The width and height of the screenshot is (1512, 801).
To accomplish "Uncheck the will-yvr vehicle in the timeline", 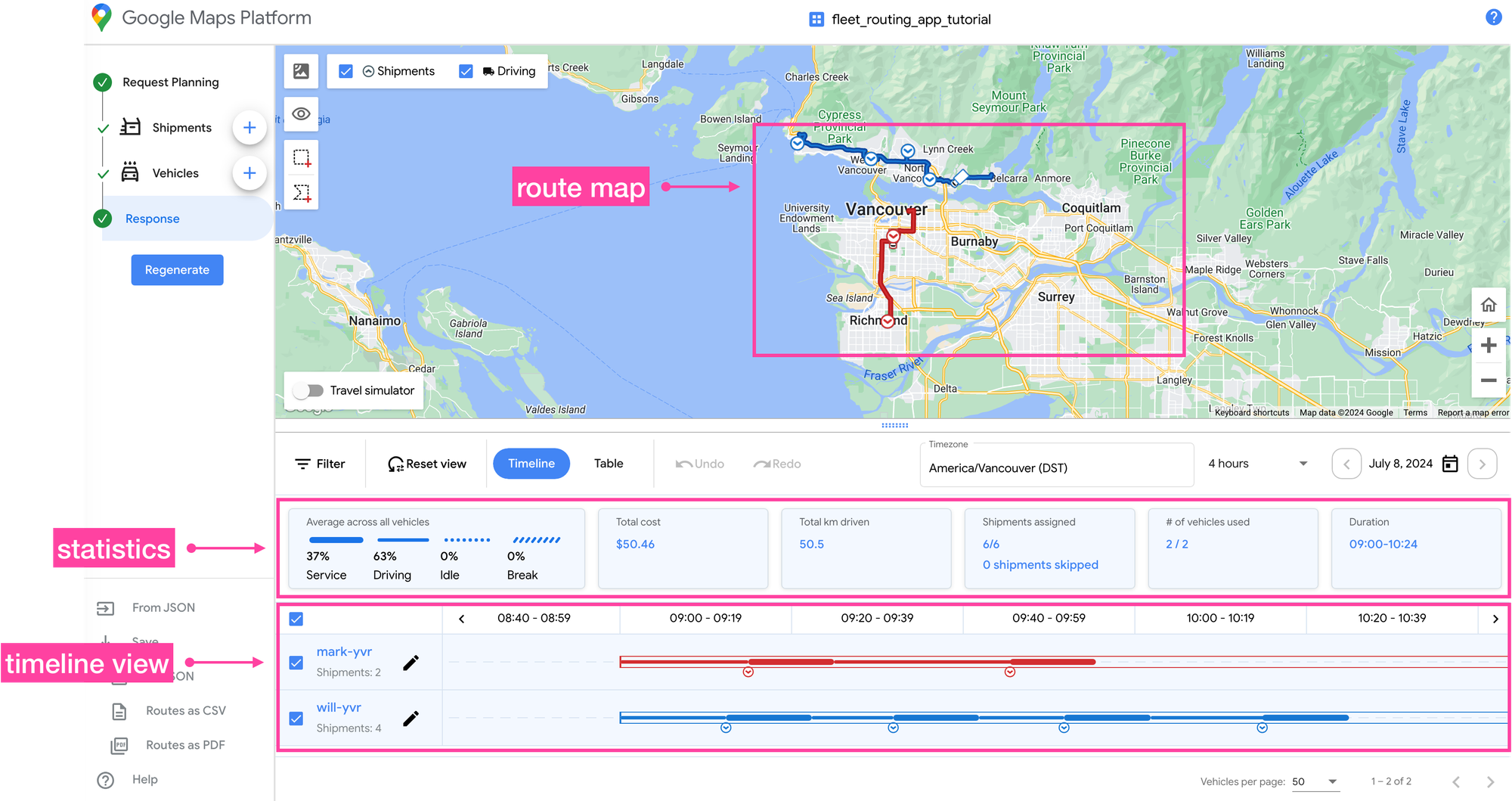I will click(296, 718).
